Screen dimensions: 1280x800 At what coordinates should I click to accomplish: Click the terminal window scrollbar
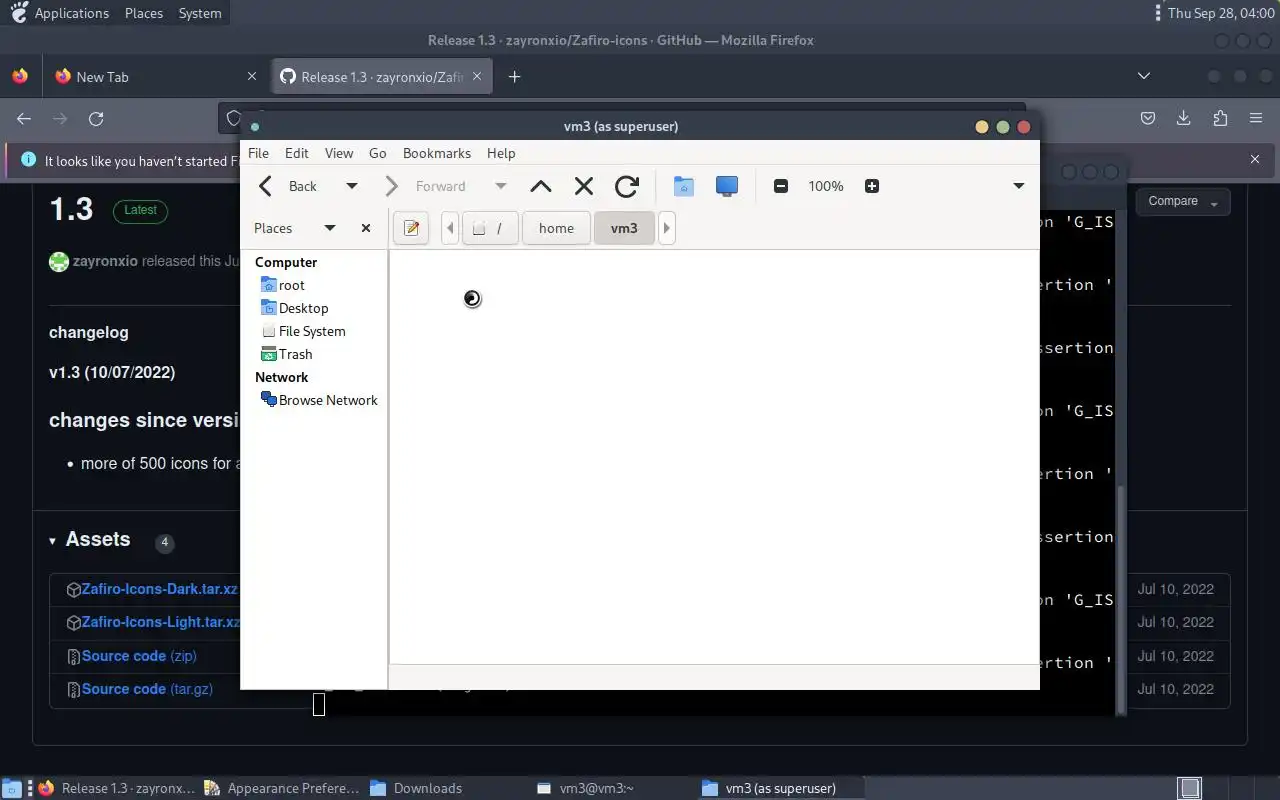(x=1120, y=598)
